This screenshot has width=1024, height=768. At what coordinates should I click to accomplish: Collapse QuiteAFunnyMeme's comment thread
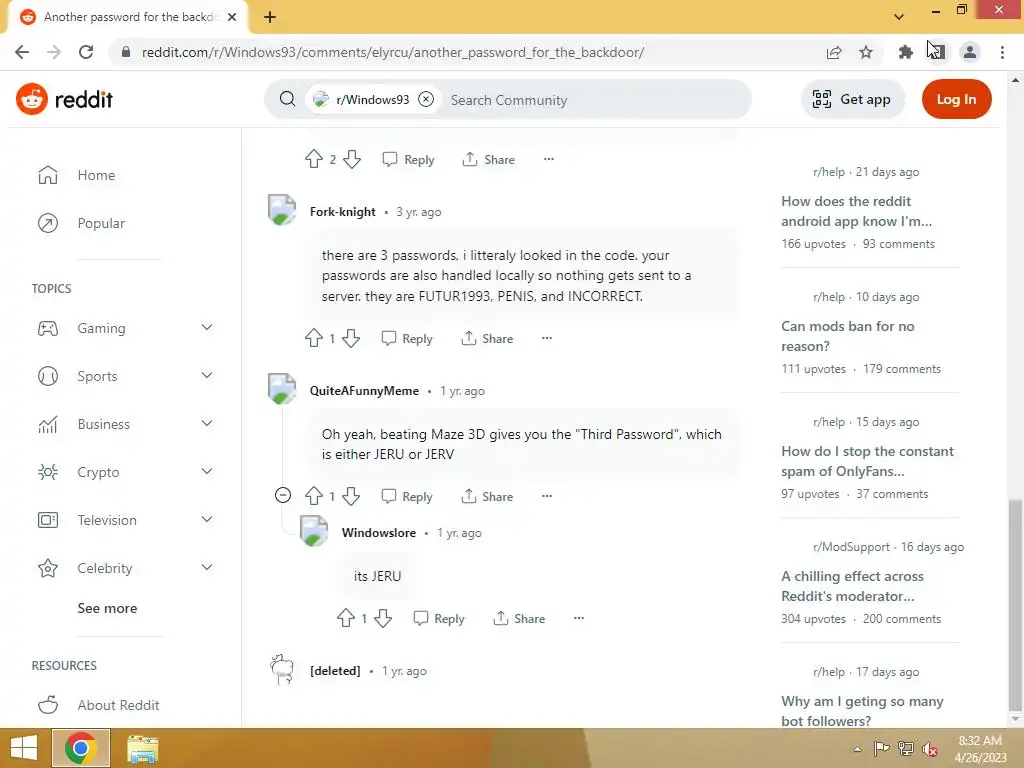(283, 495)
